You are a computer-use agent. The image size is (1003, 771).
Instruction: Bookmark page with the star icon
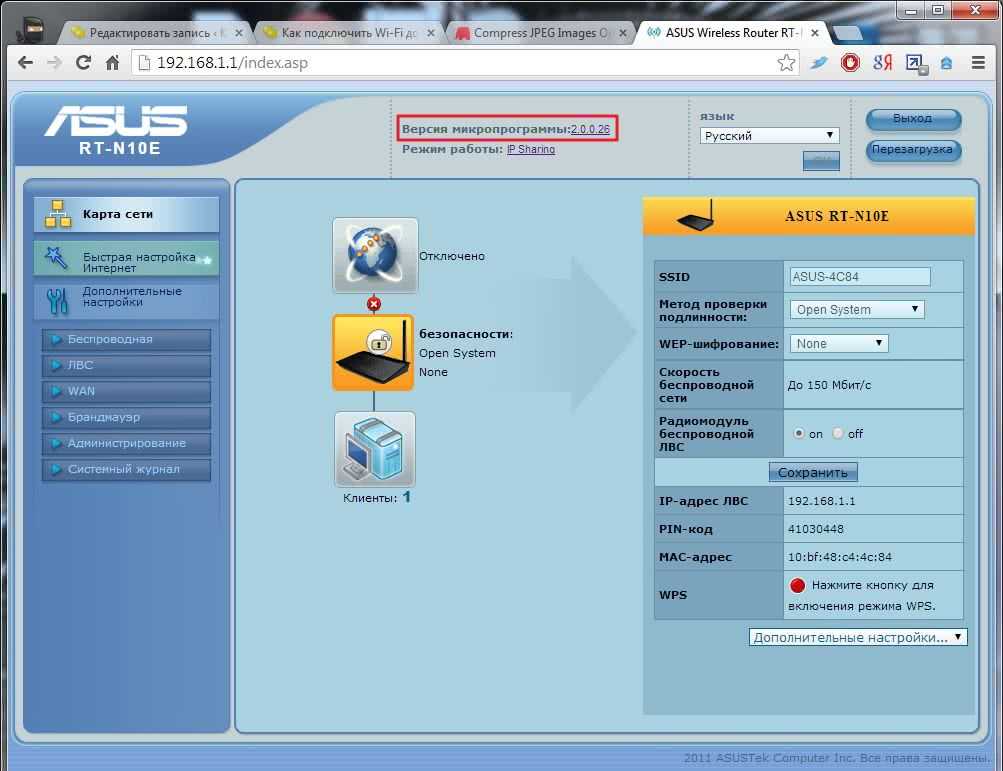[x=786, y=63]
